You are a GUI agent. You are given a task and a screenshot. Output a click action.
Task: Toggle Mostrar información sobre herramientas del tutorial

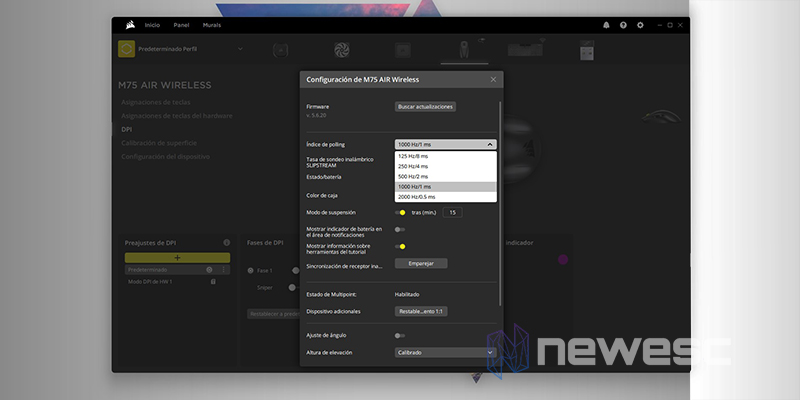(400, 246)
